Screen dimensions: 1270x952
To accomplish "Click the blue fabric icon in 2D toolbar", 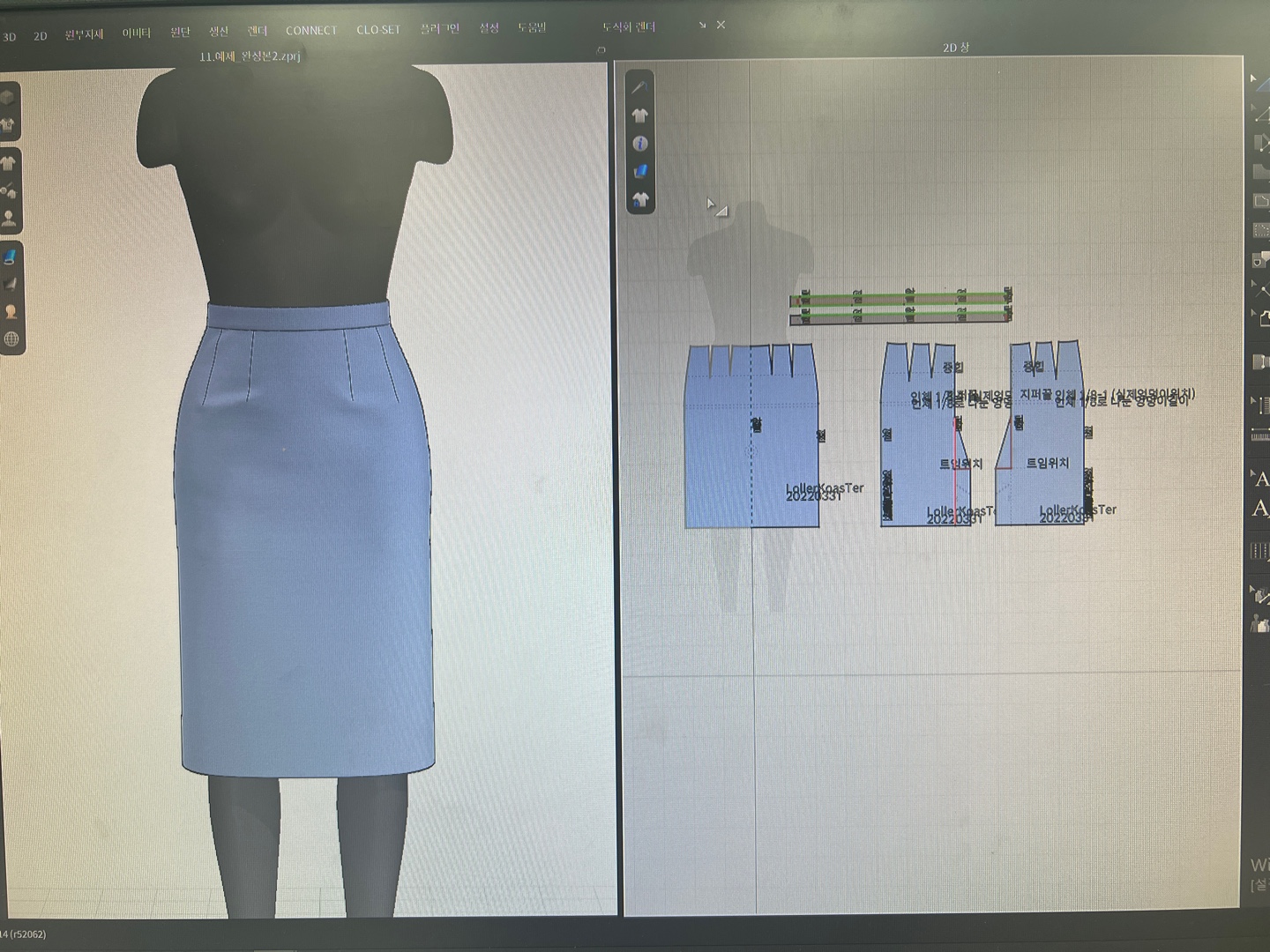I will (x=640, y=171).
